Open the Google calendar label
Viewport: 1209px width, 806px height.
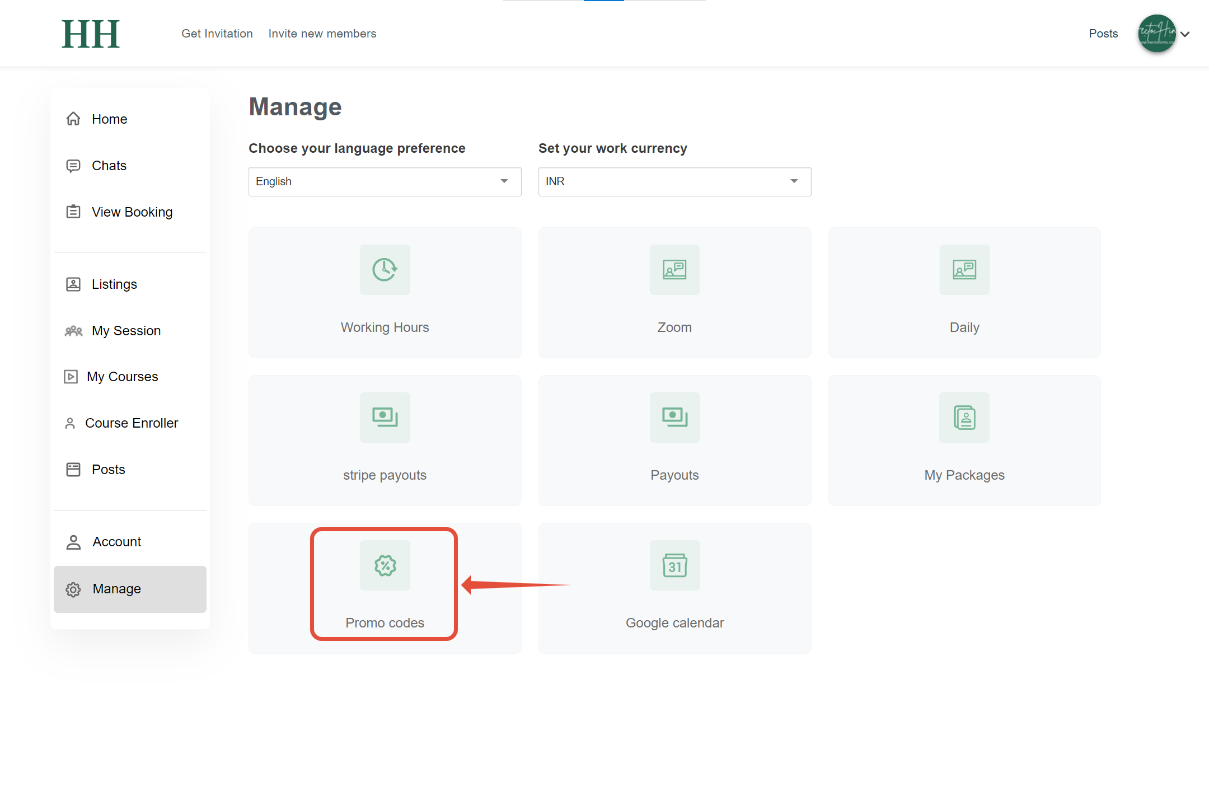(x=675, y=623)
